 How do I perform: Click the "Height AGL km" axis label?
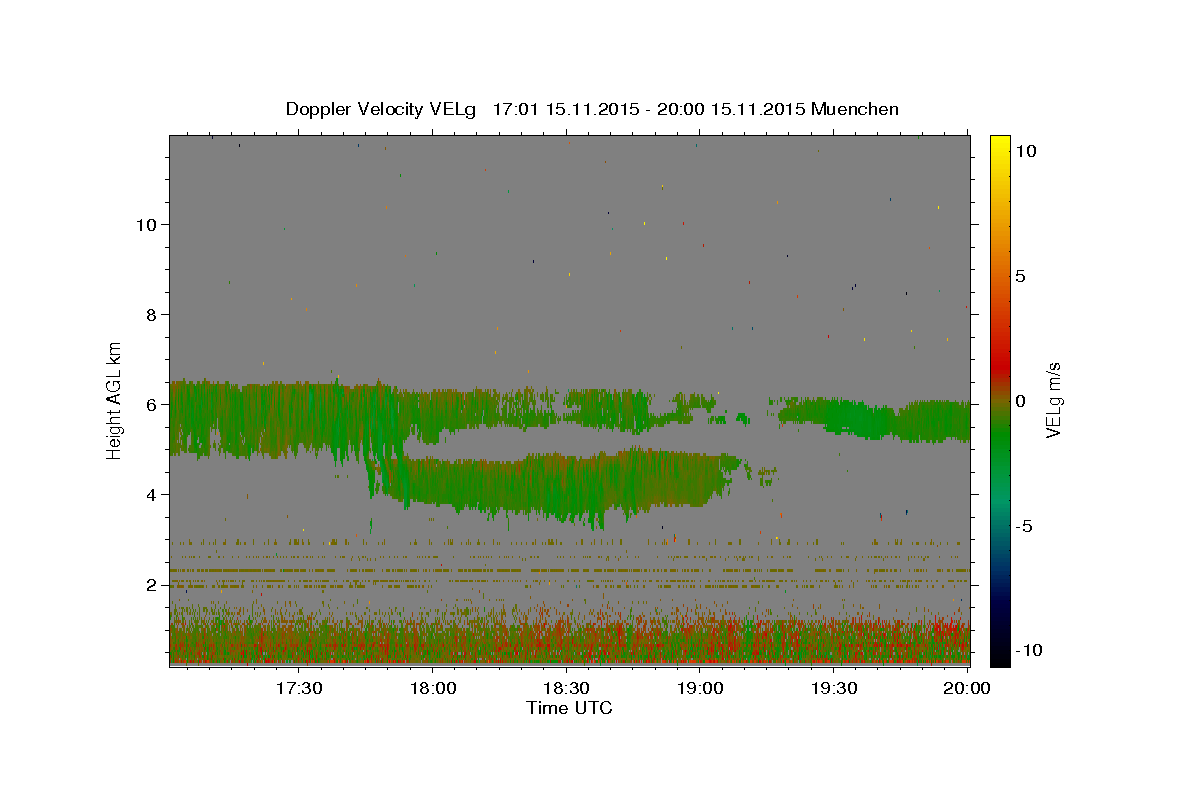click(x=115, y=400)
